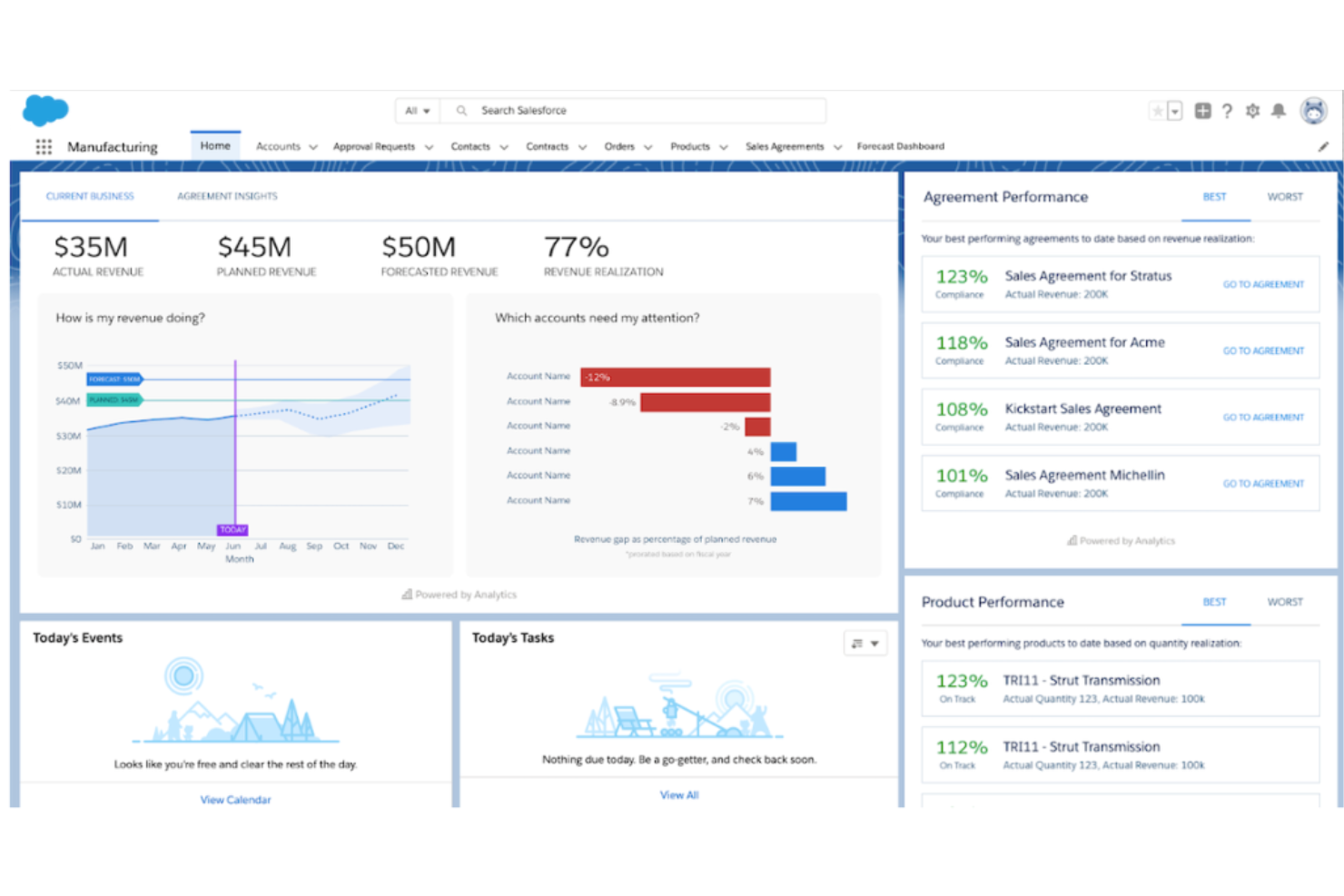Enable Current Business view

point(90,196)
